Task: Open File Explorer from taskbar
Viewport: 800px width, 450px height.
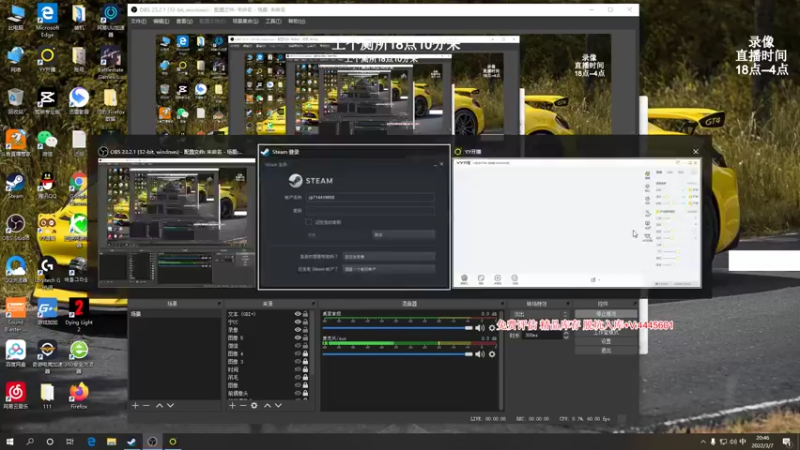Action: coord(111,441)
